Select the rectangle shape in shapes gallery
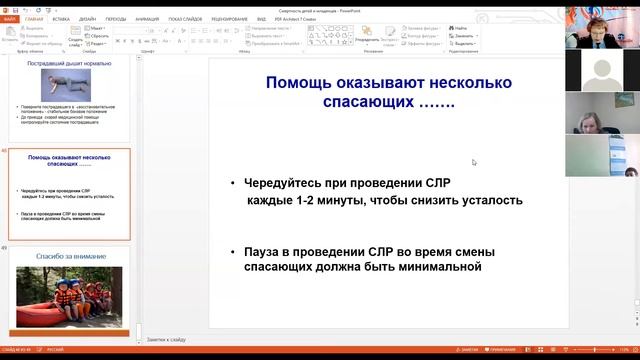This screenshot has height=360, width=640. (331, 29)
